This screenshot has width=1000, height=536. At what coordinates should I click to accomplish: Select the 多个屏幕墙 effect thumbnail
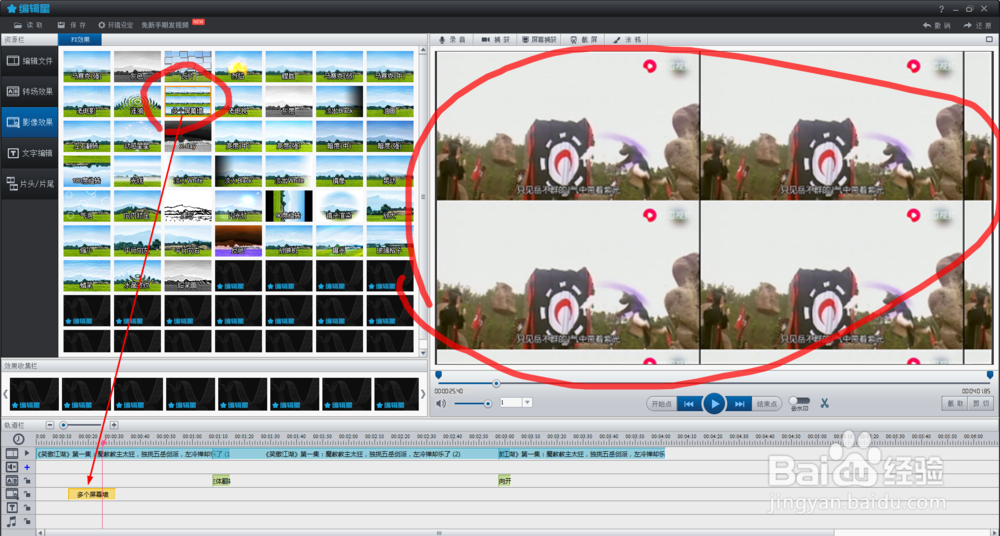[x=188, y=101]
